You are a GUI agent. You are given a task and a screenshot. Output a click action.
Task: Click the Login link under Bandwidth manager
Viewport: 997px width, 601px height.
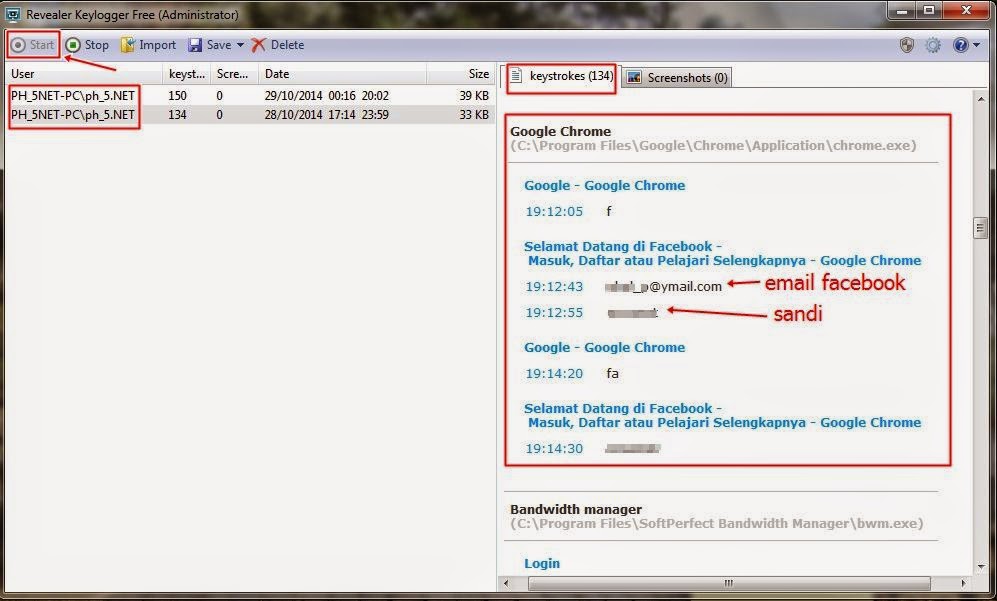pyautogui.click(x=542, y=563)
